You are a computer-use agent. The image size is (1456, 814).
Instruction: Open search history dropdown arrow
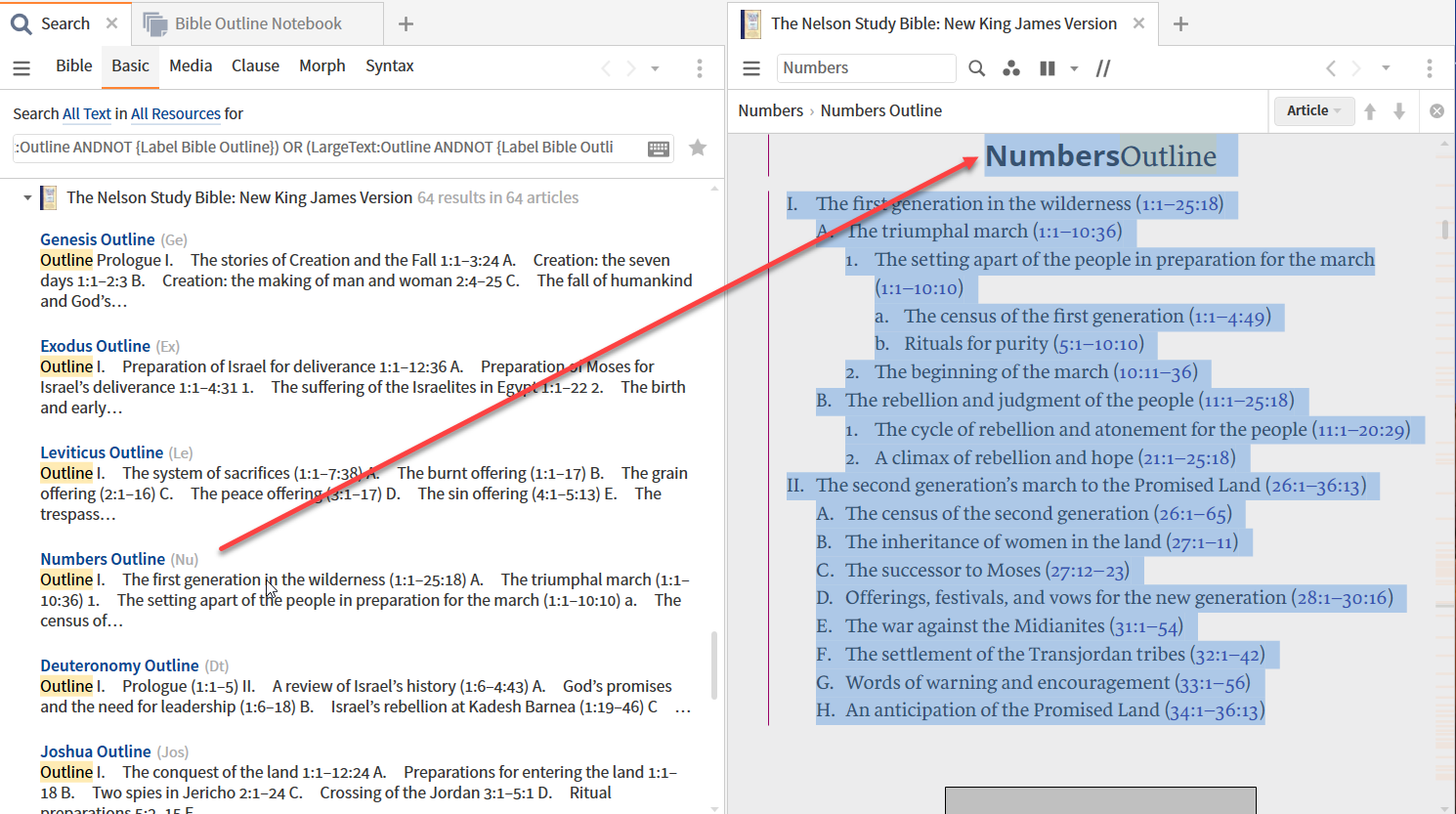coord(655,68)
